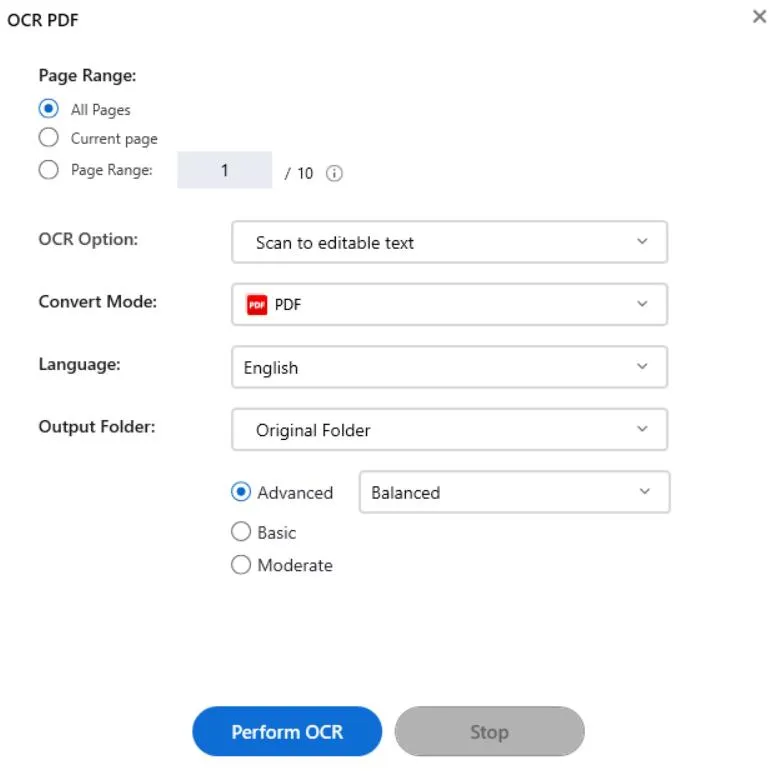Image resolution: width=775 pixels, height=771 pixels.
Task: Click the chevron arrow in Language field
Action: pos(642,367)
